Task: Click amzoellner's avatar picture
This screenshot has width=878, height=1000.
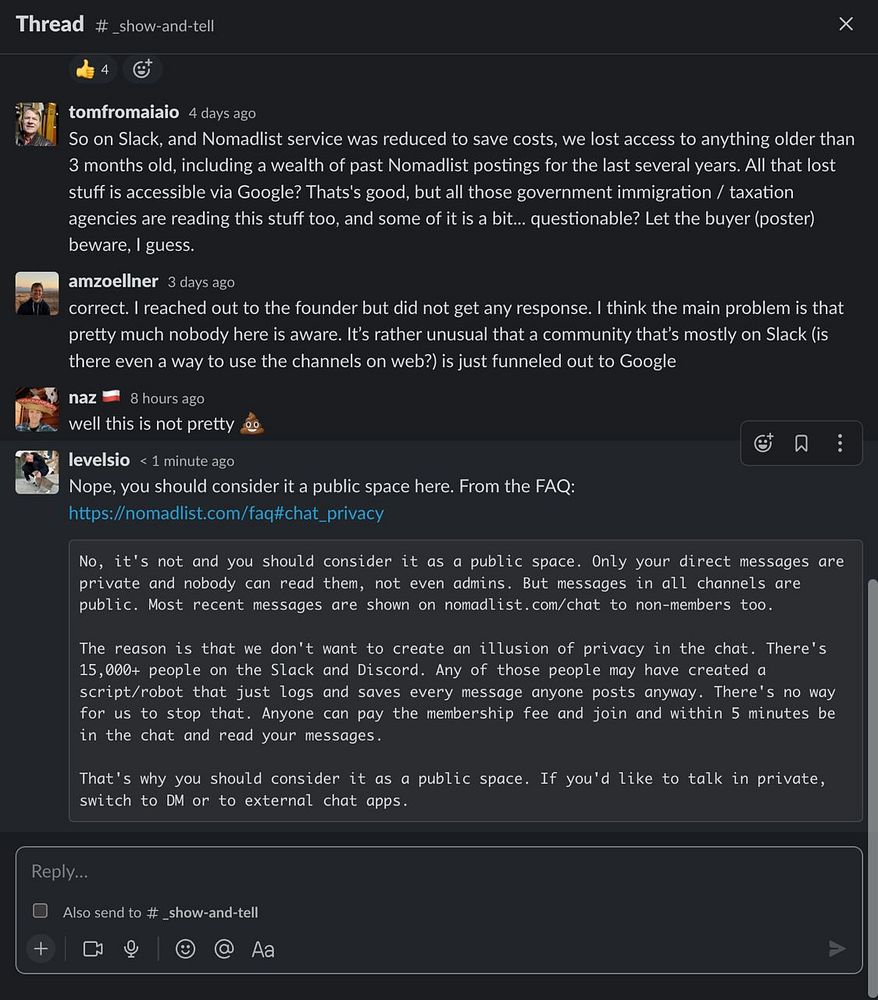Action: pos(37,293)
